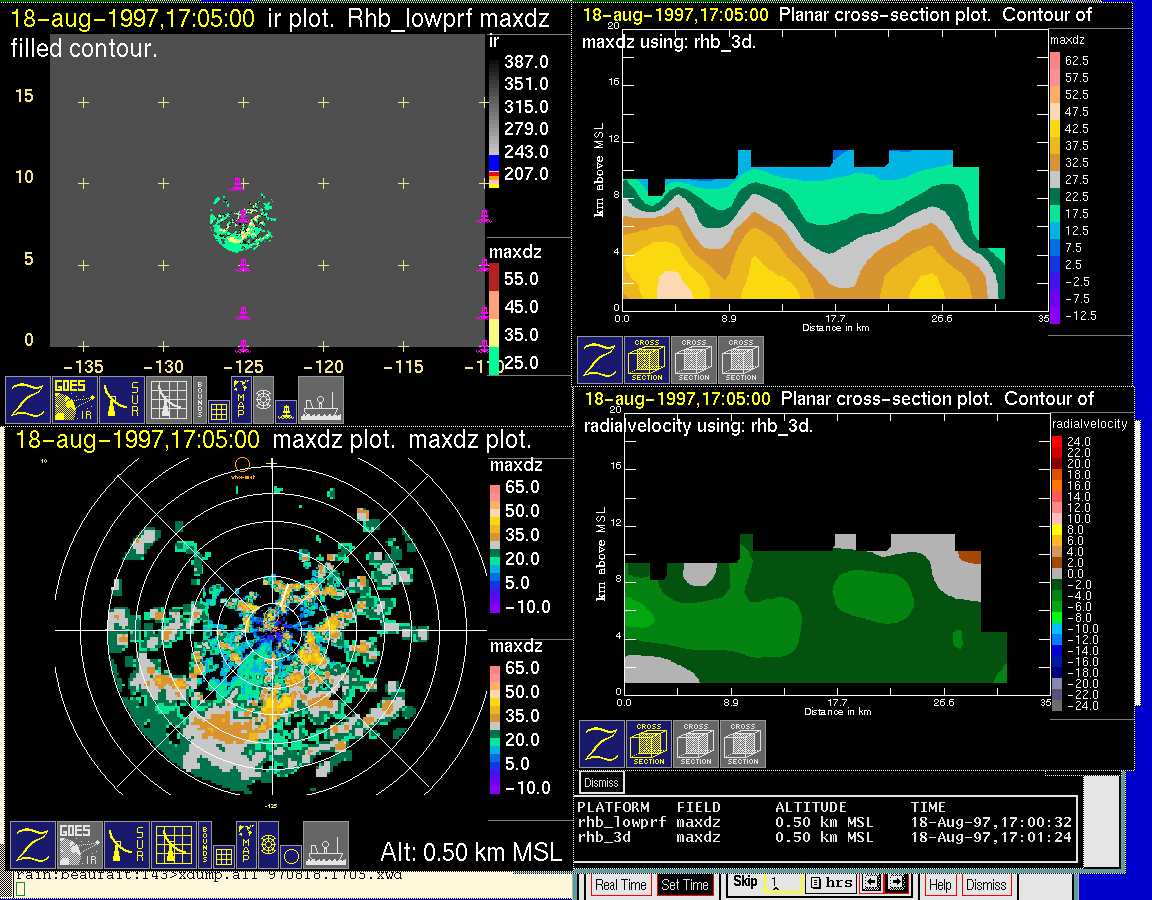Click the skip forward arrow button
1152x900 pixels.
point(896,884)
